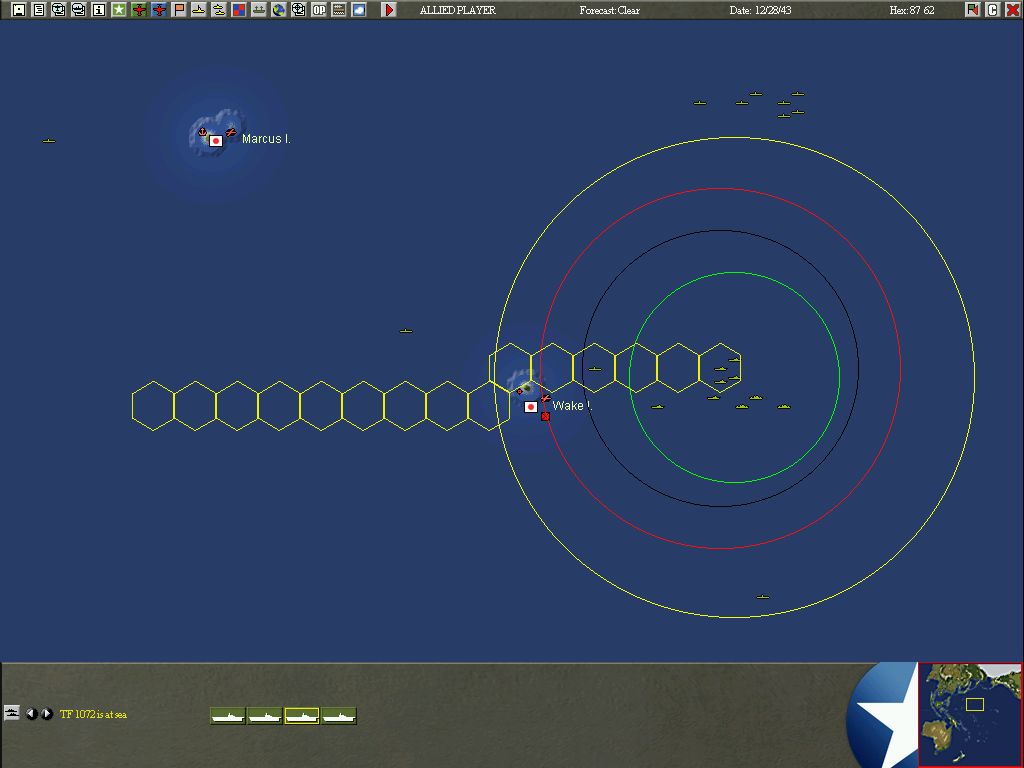Click the red marker below Wake airfield icon
Screen dimensions: 1024x768
coord(545,416)
